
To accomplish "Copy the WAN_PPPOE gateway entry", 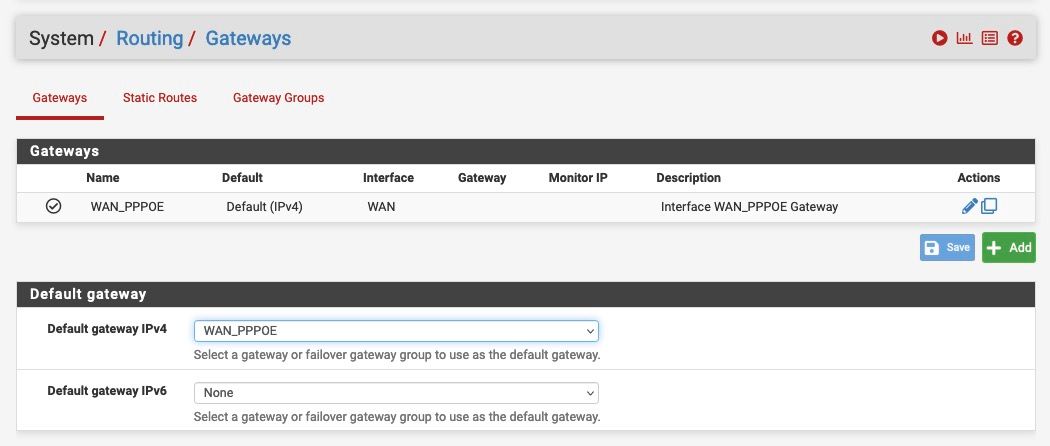I will click(x=989, y=206).
